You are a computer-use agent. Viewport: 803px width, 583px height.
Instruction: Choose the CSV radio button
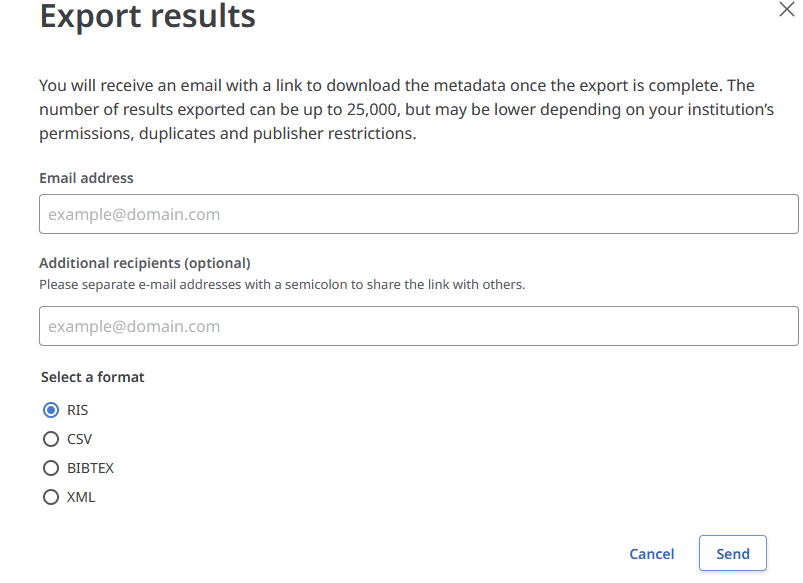coord(51,439)
